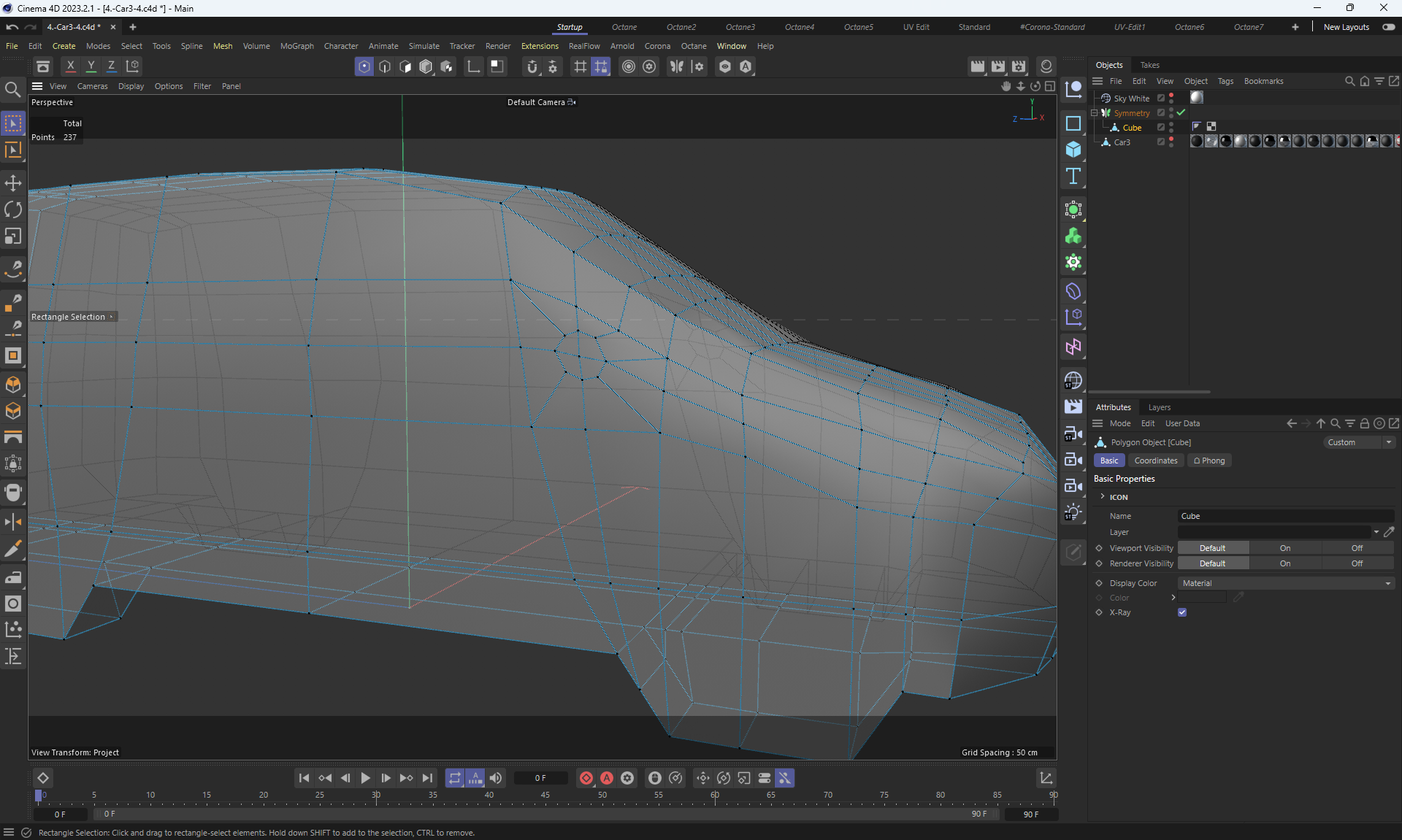Viewport: 1402px width, 840px height.
Task: Open the Custom mode dropdown
Action: [x=1360, y=442]
